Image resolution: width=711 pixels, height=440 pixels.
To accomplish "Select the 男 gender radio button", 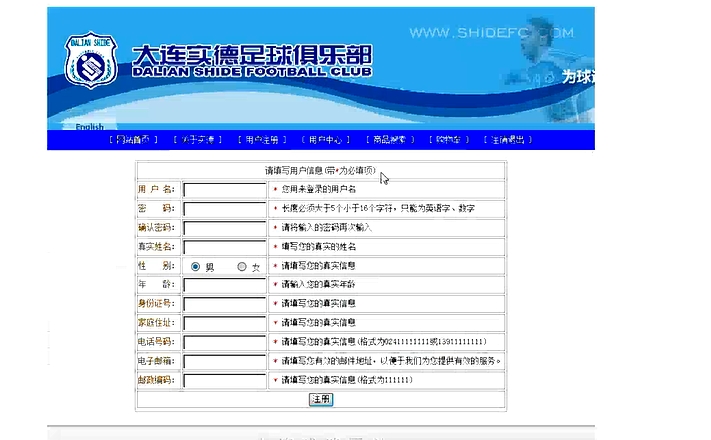I will (195, 266).
